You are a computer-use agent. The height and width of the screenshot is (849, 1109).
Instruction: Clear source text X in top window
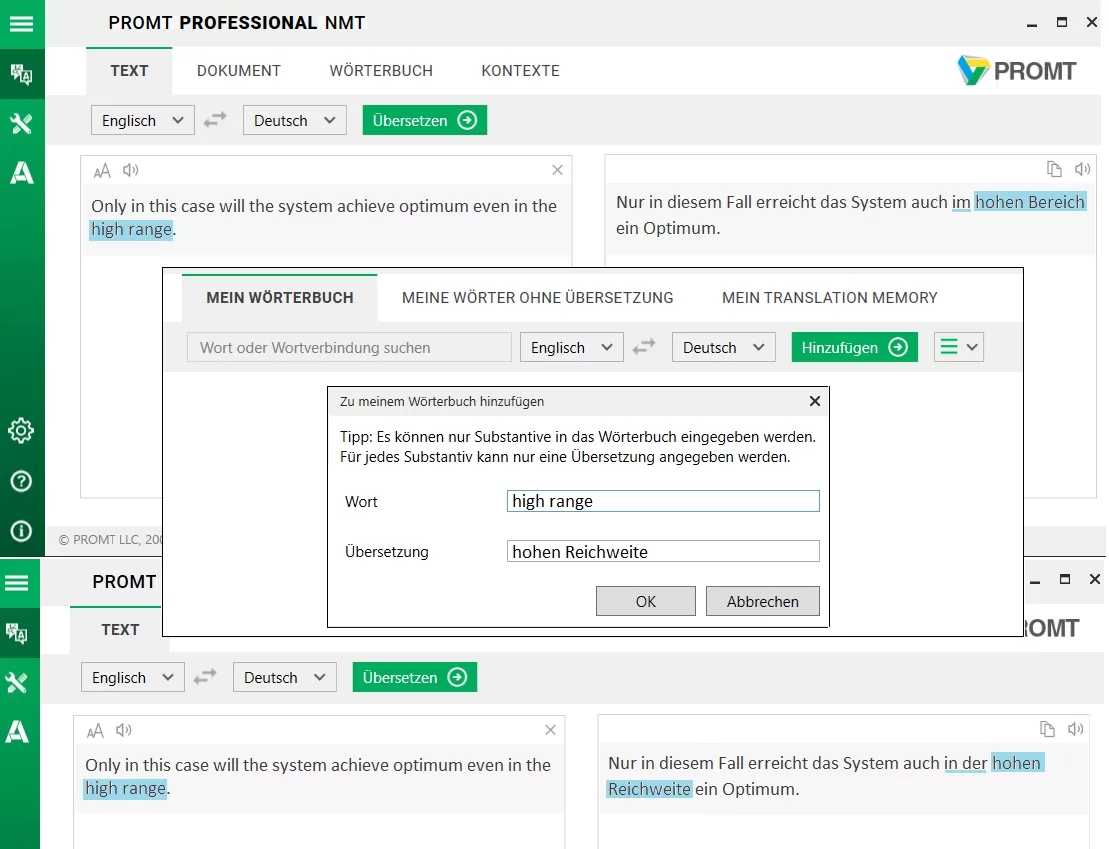pos(557,170)
